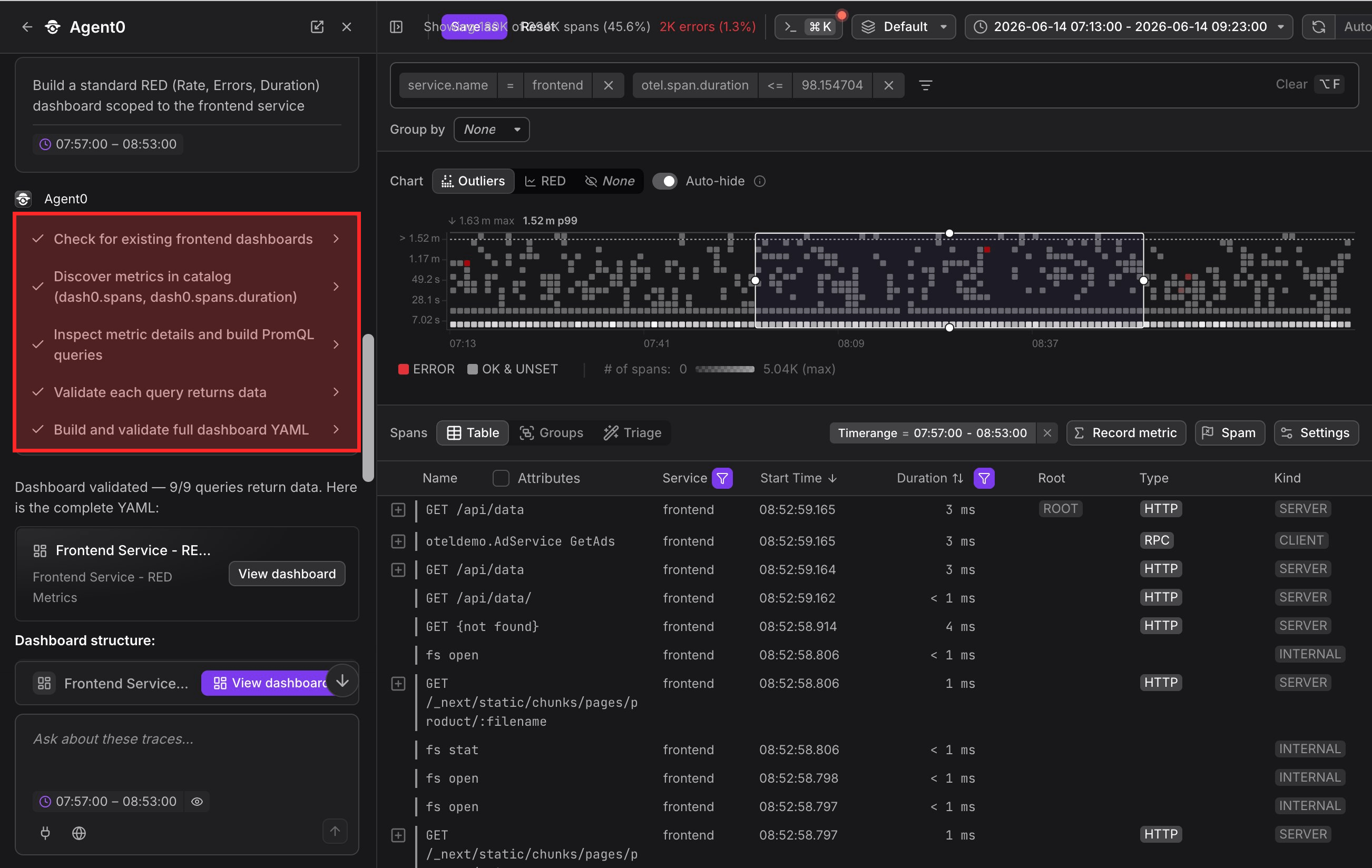1372x868 pixels.
Task: Click the plug integrations icon
Action: click(45, 833)
